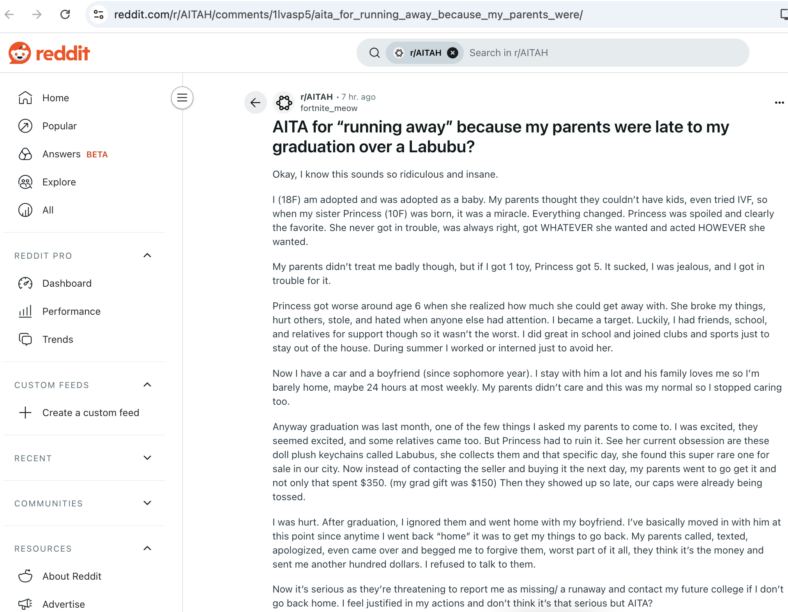Collapse the sidebar with hamburger button
Screen dimensions: 788x612
(x=182, y=97)
